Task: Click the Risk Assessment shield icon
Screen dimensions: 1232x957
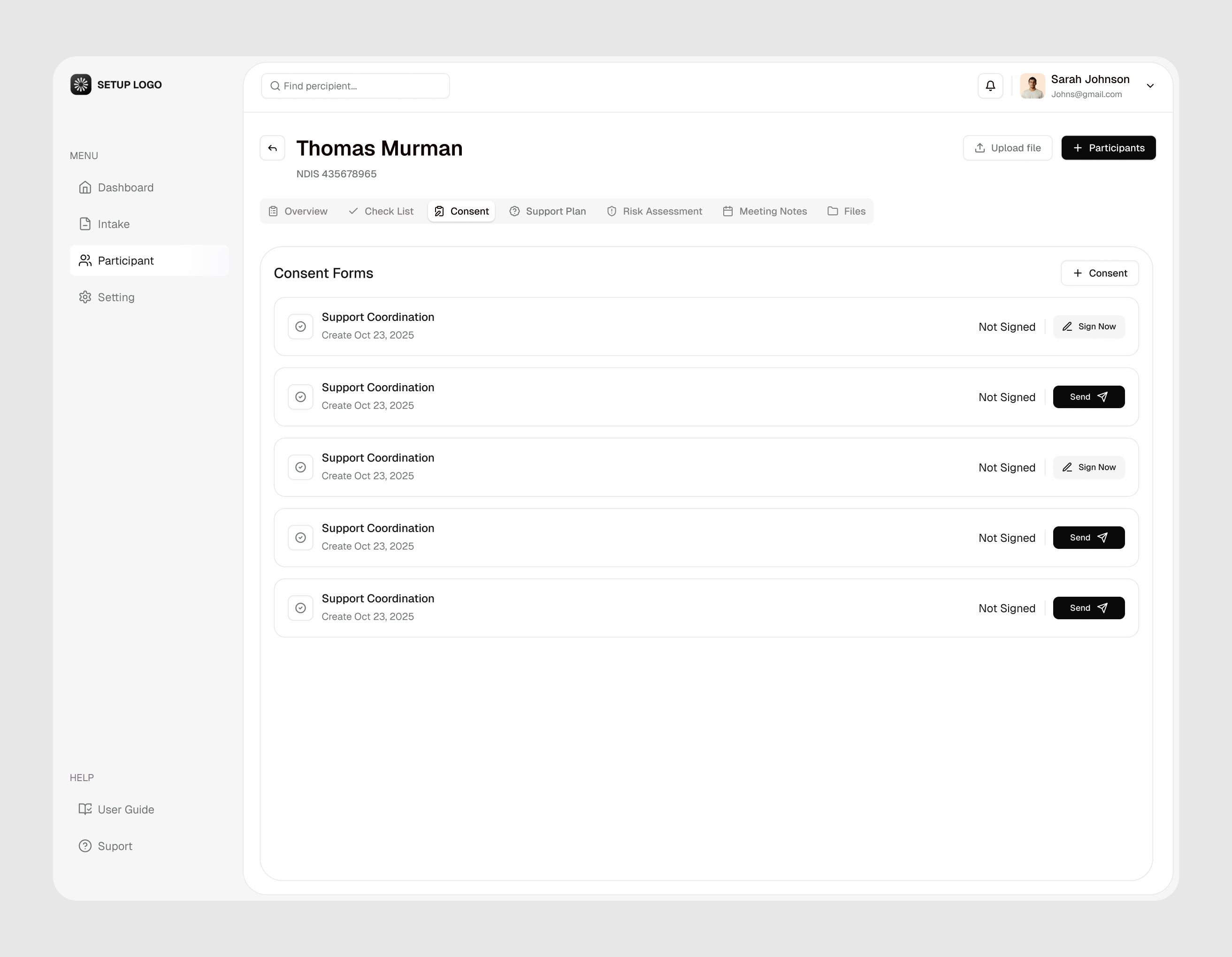Action: [612, 211]
